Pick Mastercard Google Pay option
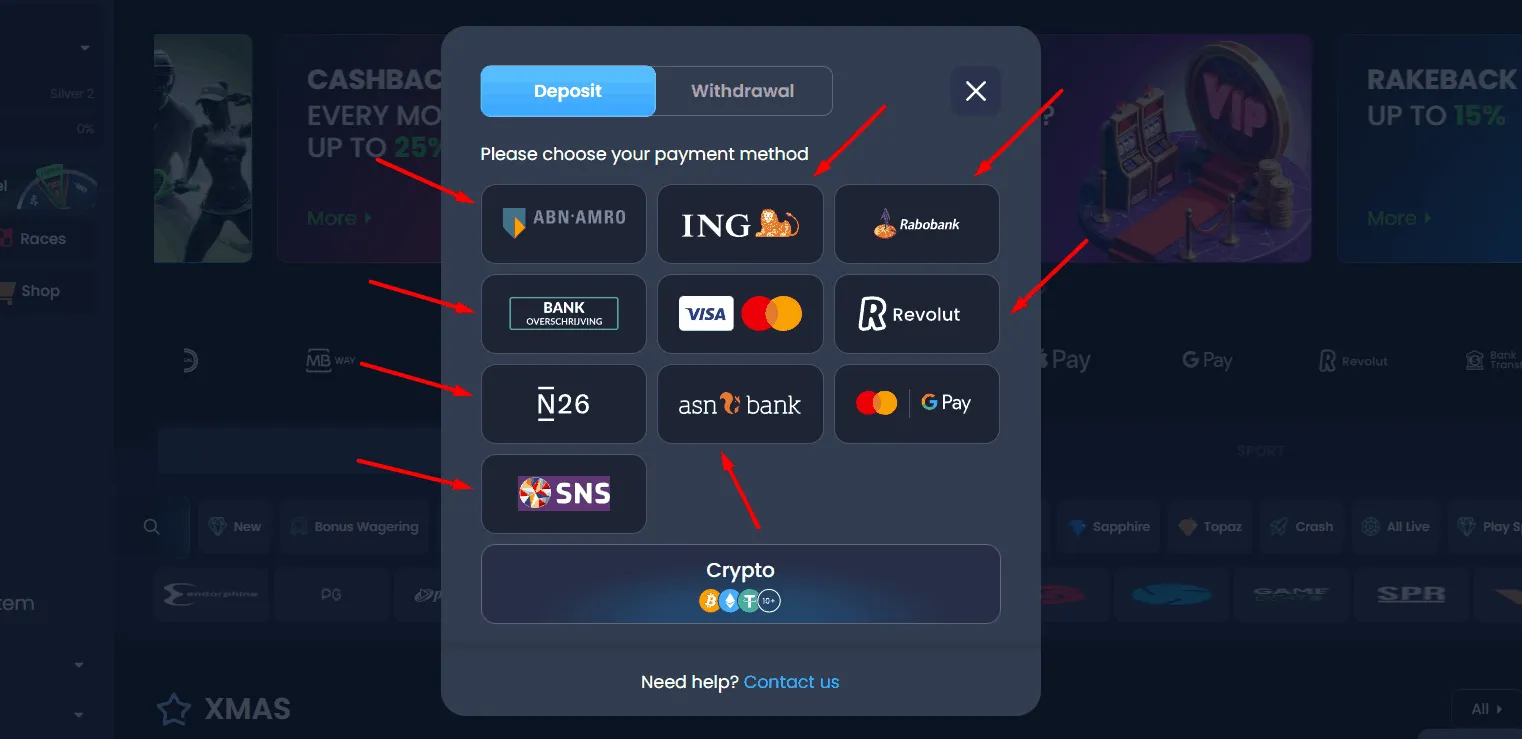 coord(917,404)
